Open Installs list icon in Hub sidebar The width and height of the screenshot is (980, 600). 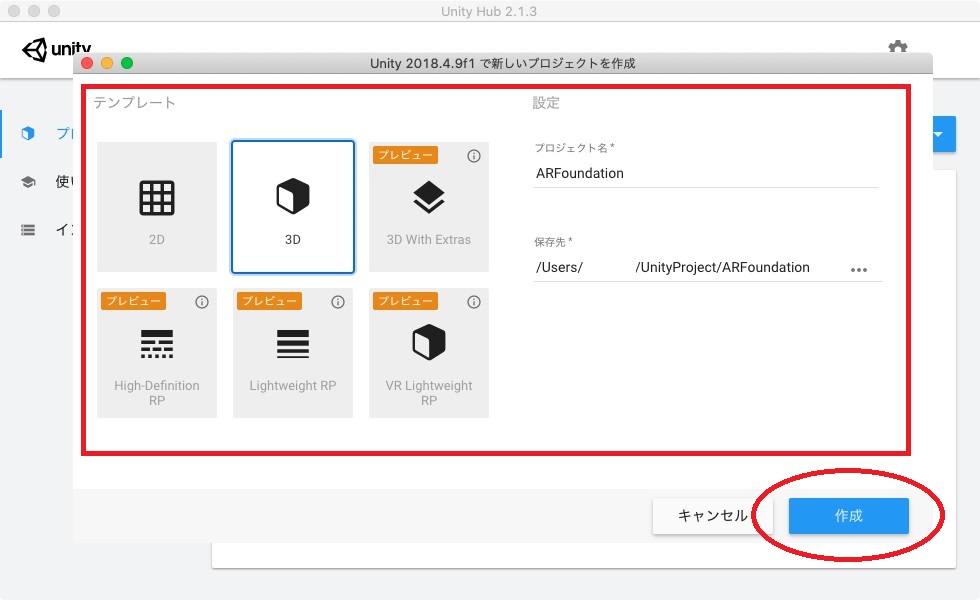point(28,230)
